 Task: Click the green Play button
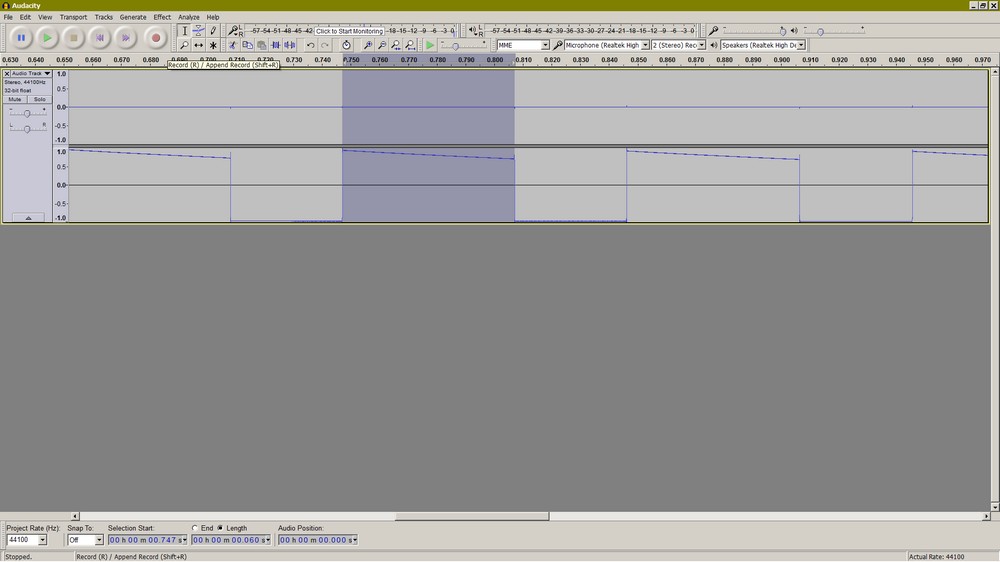(47, 38)
